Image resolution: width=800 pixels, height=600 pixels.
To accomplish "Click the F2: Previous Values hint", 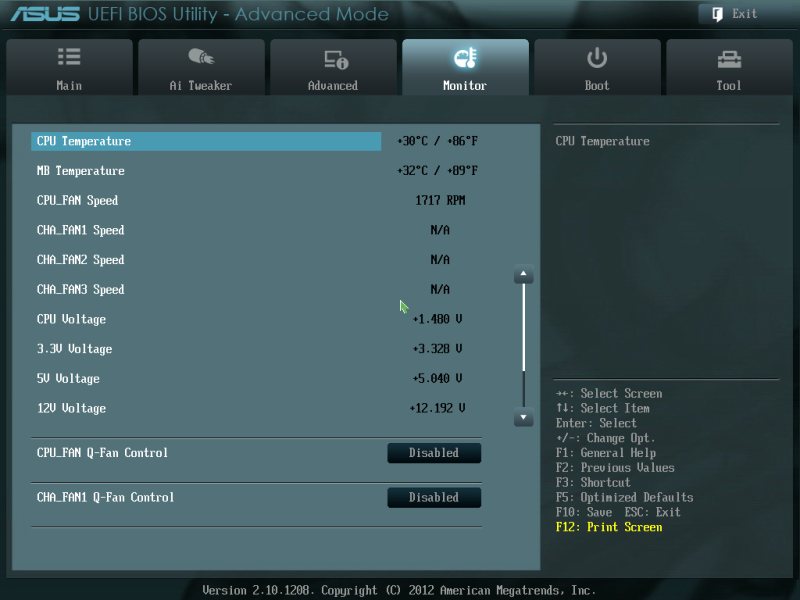I will point(615,468).
